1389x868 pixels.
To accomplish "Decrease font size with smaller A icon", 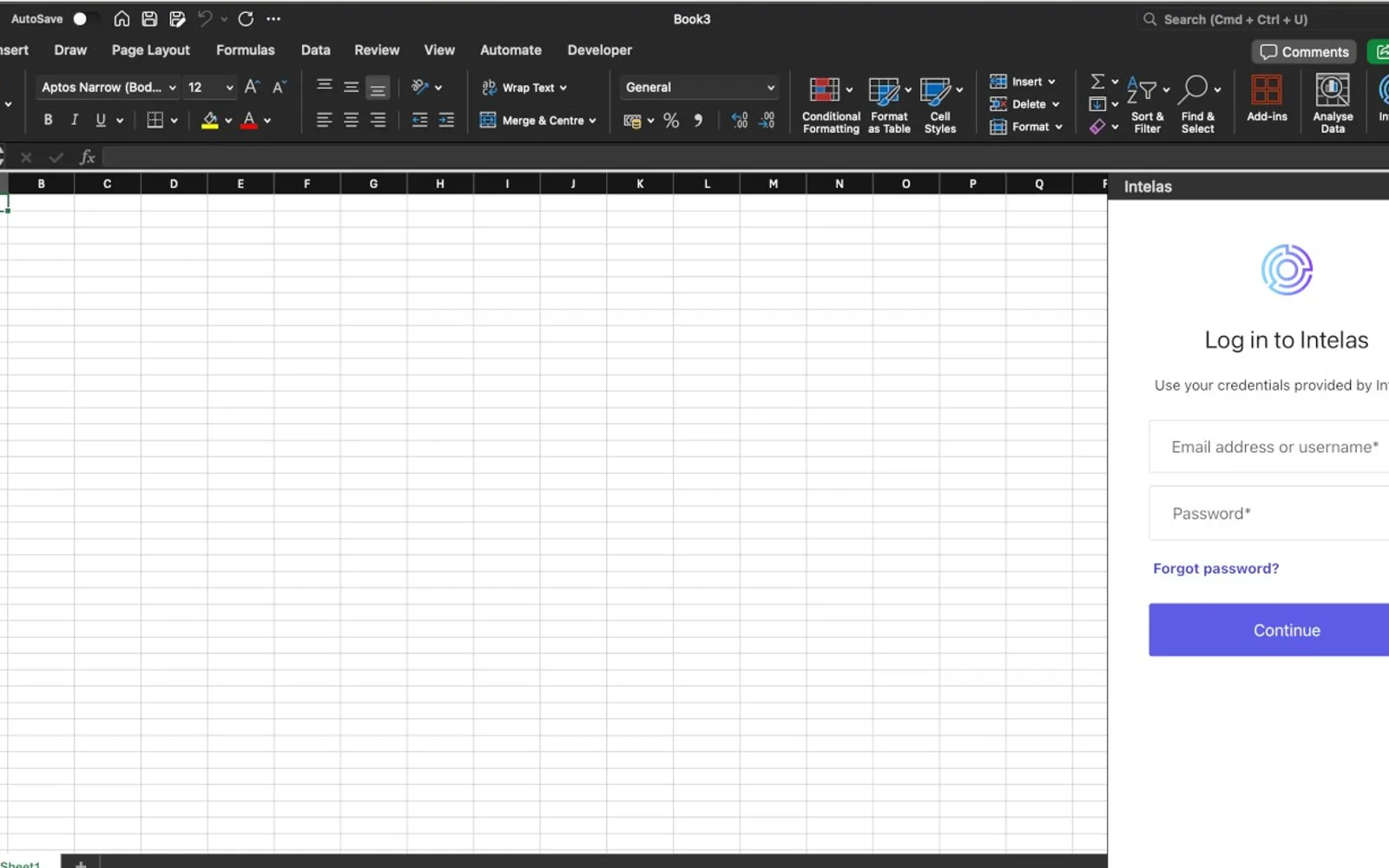I will [x=279, y=87].
